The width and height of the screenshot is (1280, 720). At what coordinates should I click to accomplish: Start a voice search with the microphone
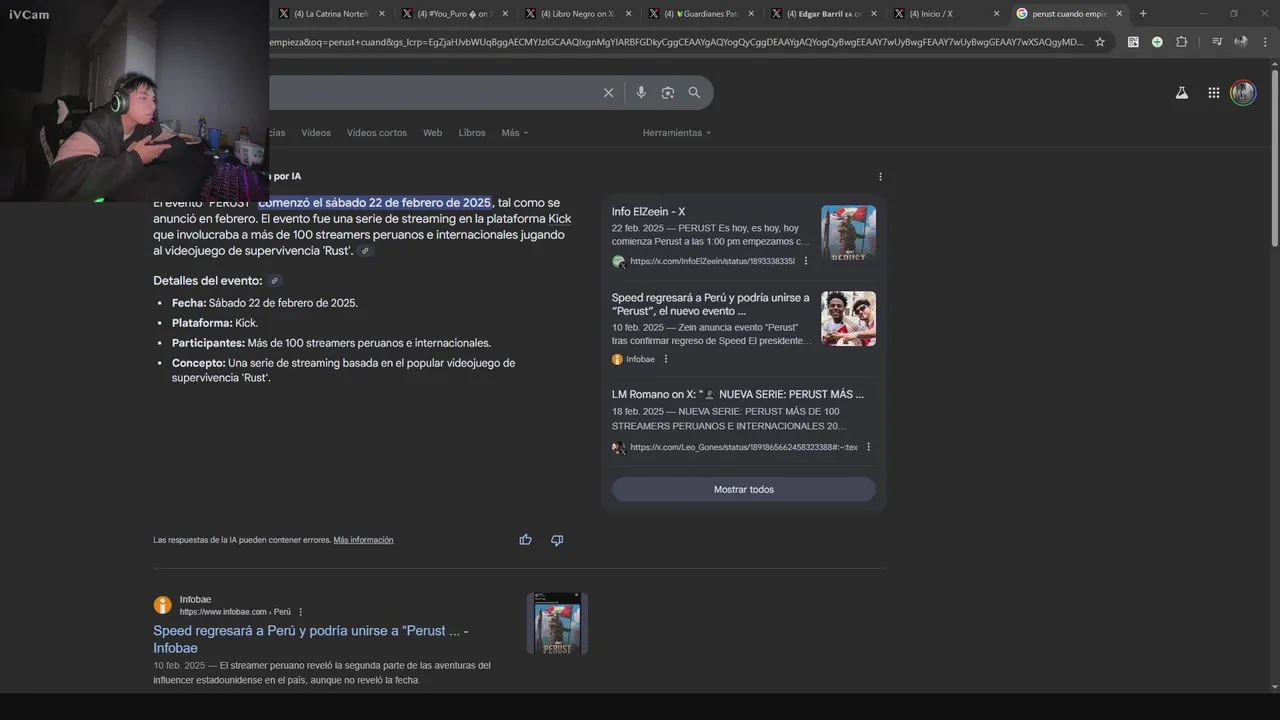[641, 93]
